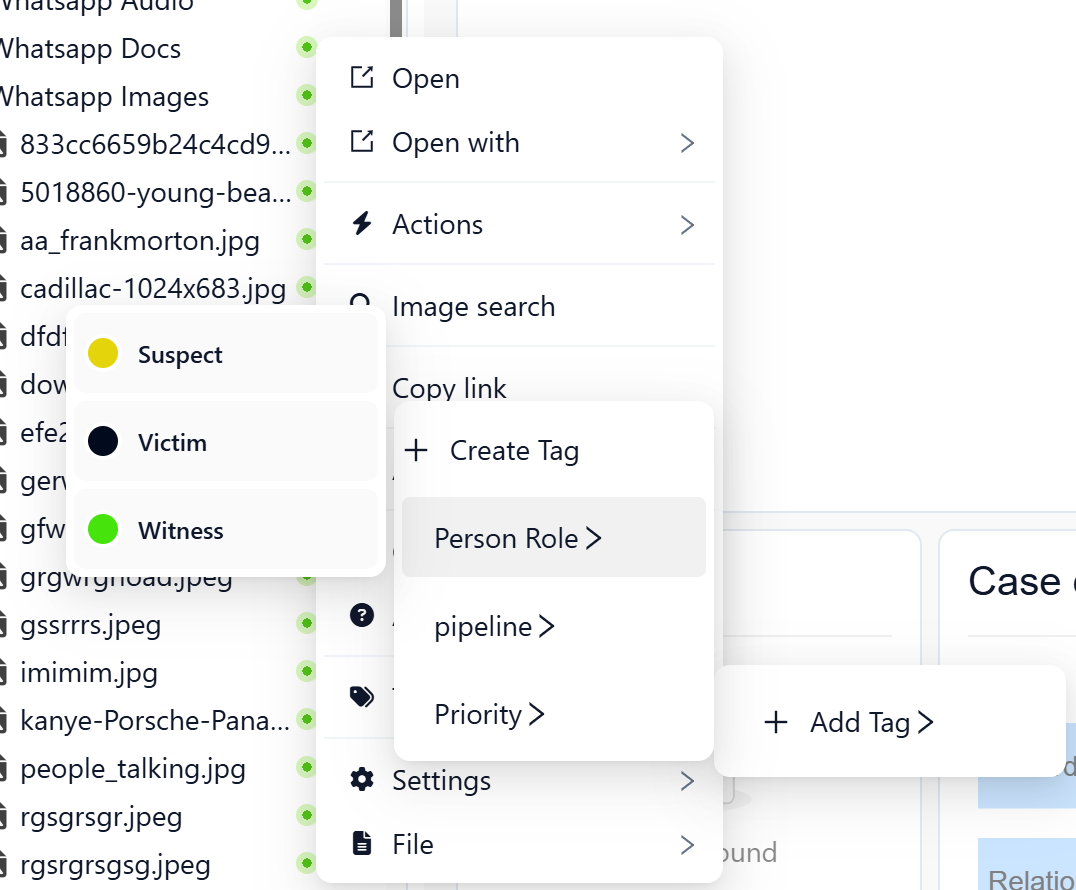Click the plus icon beside Create Tag
Viewport: 1076px width, 890px height.
416,451
